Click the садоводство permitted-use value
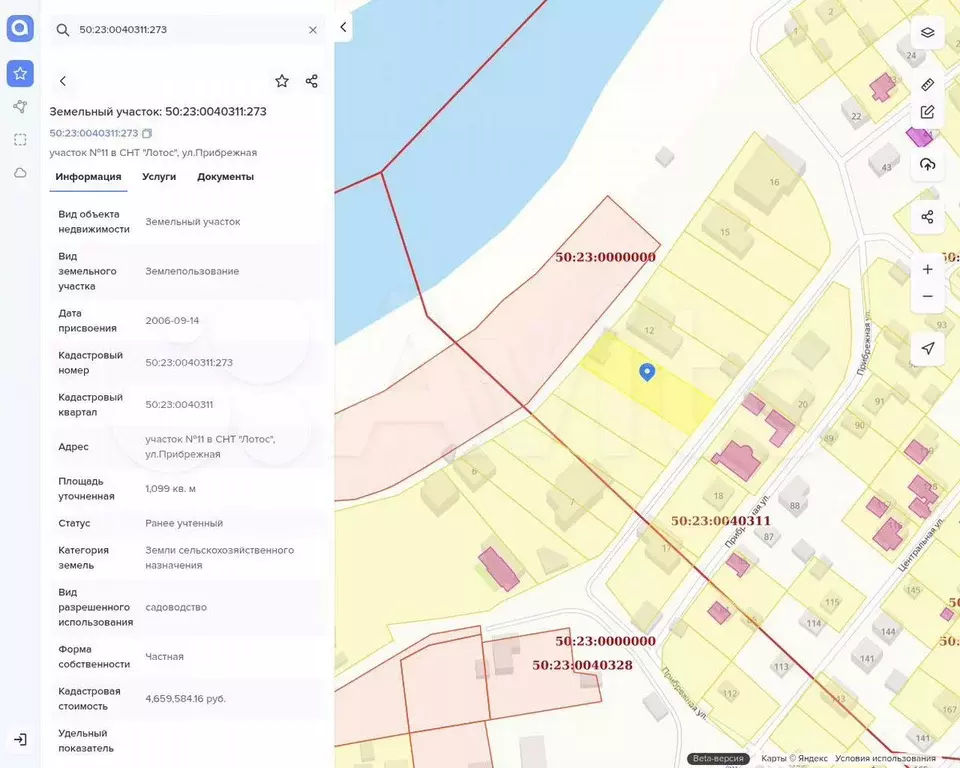 [176, 607]
